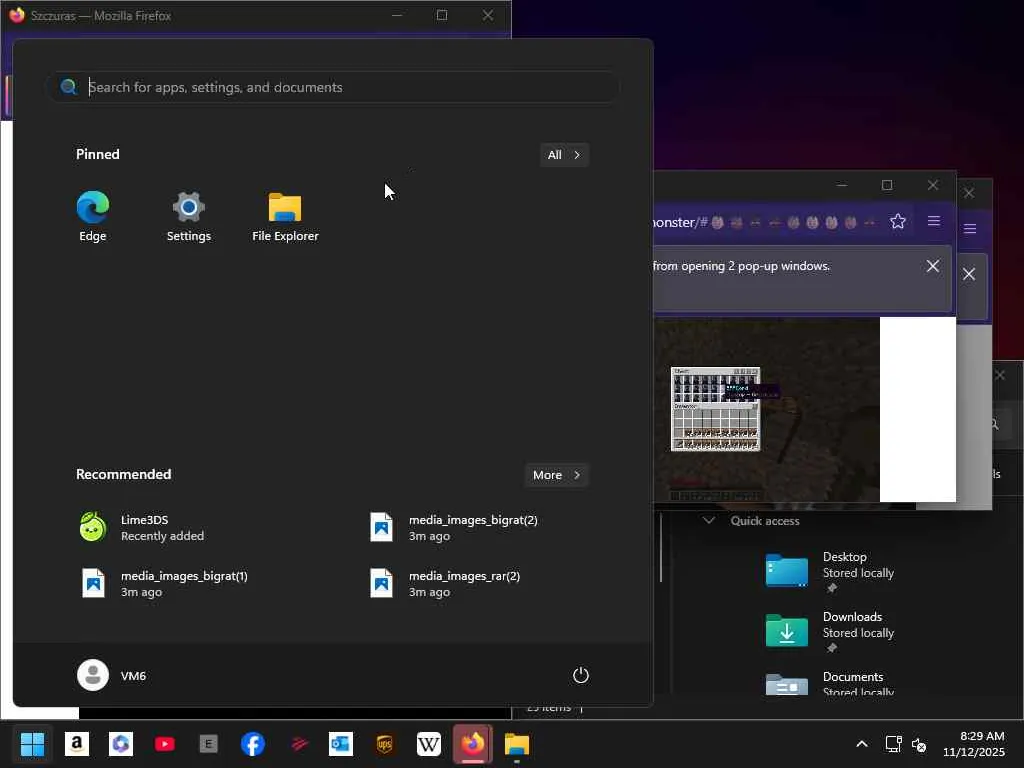Open Documents folder in Quick access
The image size is (1024, 768).
(829, 684)
